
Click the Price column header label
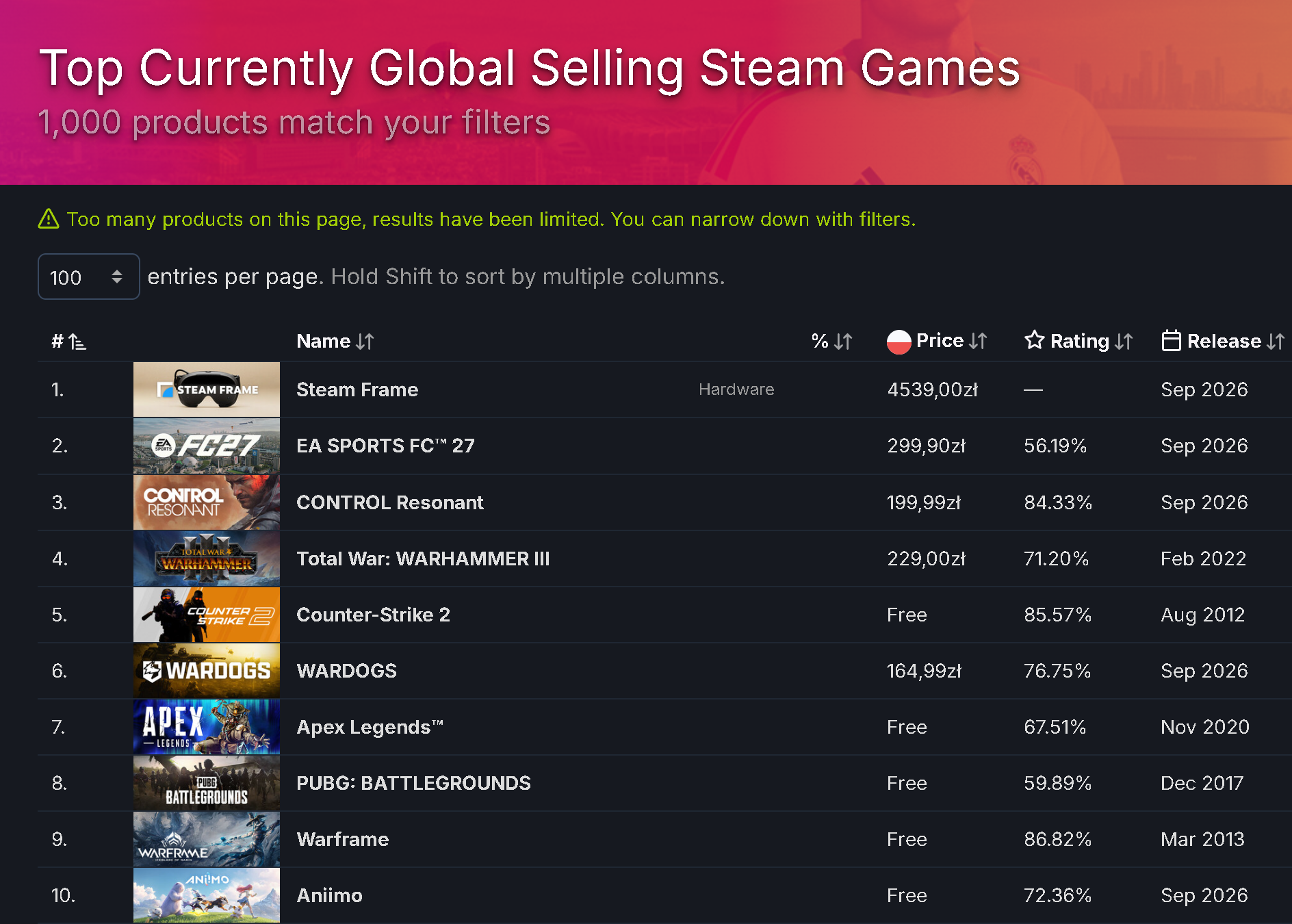coord(940,341)
